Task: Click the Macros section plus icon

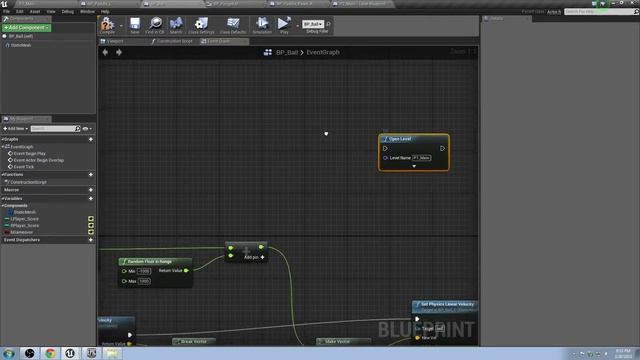Action: click(91, 190)
